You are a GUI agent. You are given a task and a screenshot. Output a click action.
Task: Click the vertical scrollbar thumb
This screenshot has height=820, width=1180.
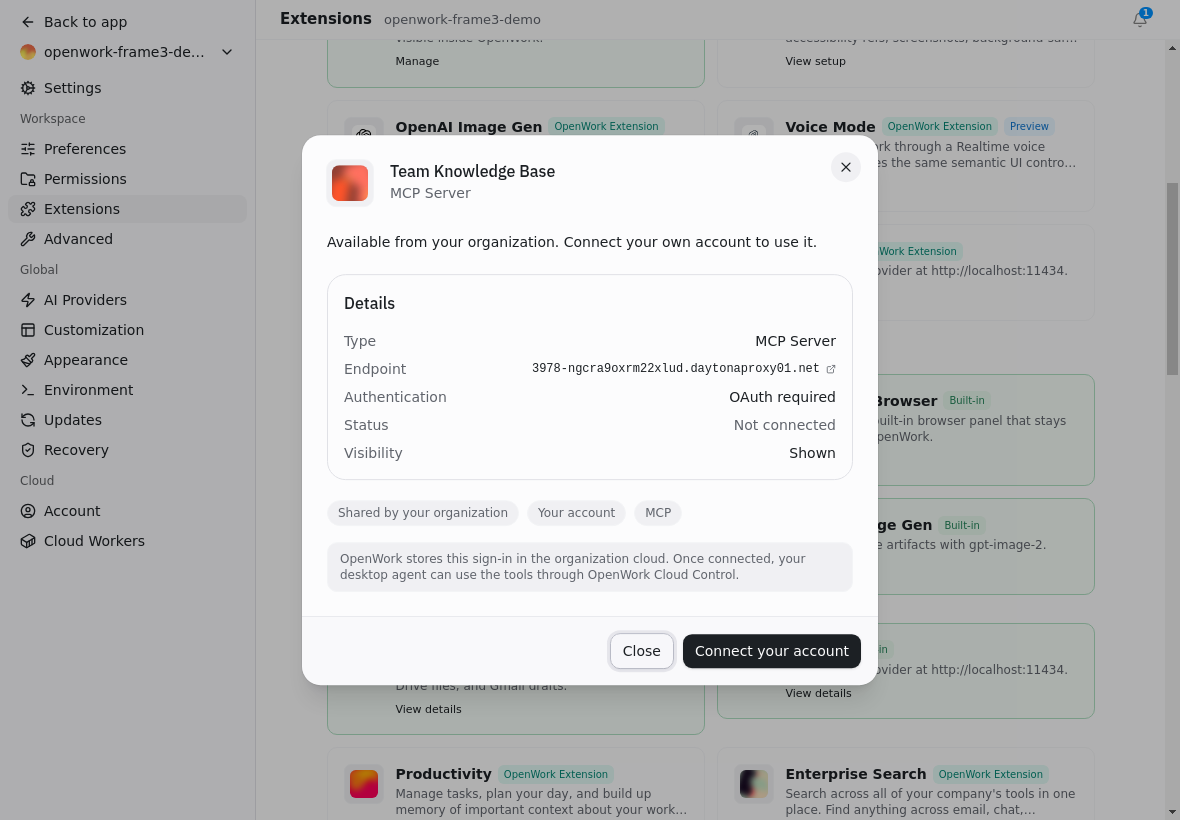(1172, 278)
